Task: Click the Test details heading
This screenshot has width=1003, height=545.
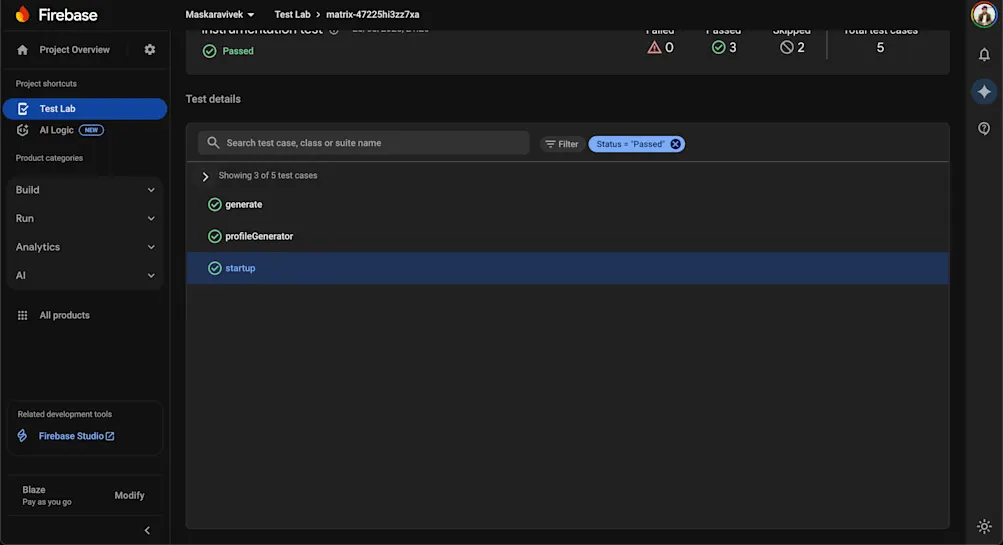Action: 213,99
